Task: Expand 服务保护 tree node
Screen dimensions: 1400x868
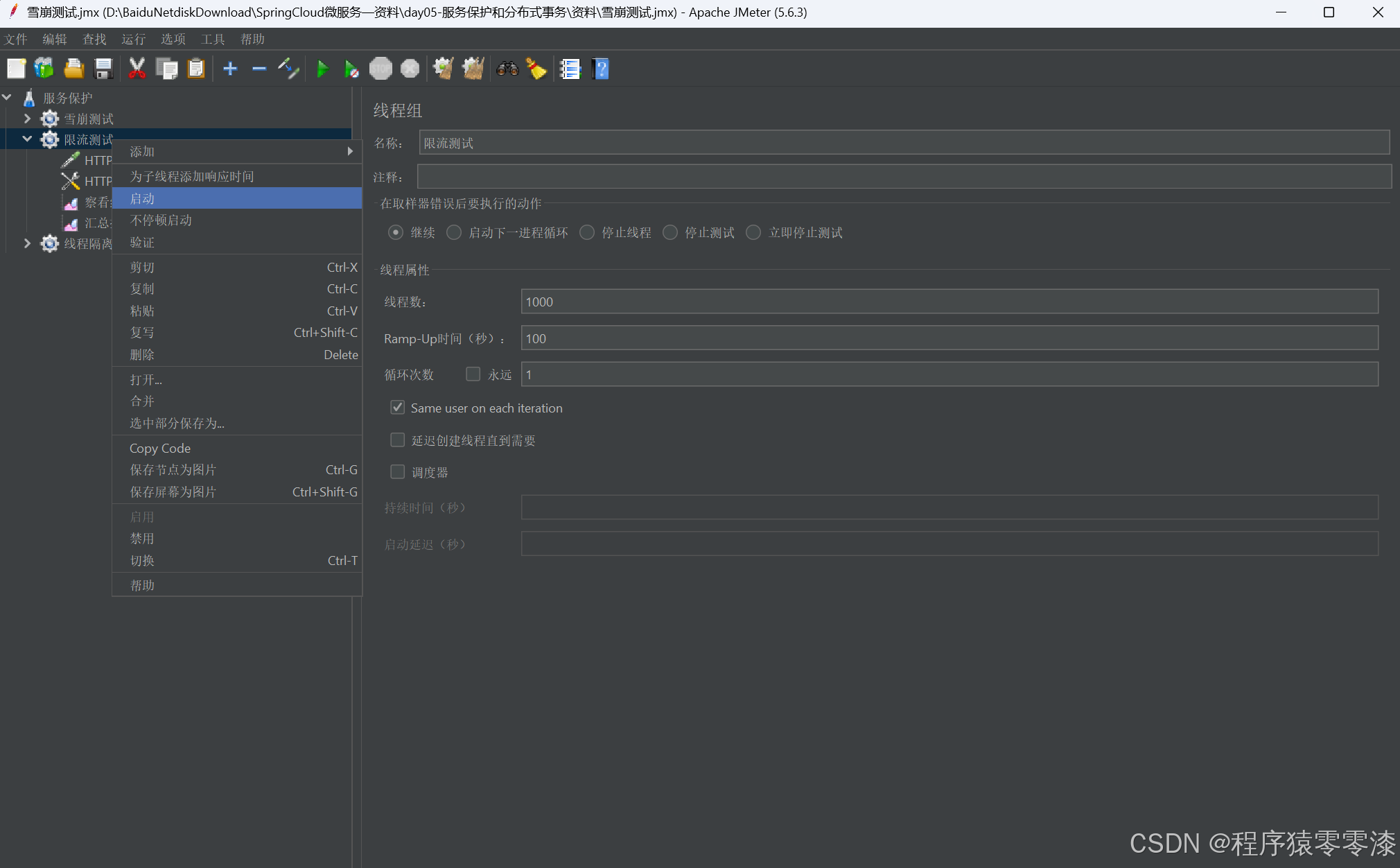Action: (8, 97)
